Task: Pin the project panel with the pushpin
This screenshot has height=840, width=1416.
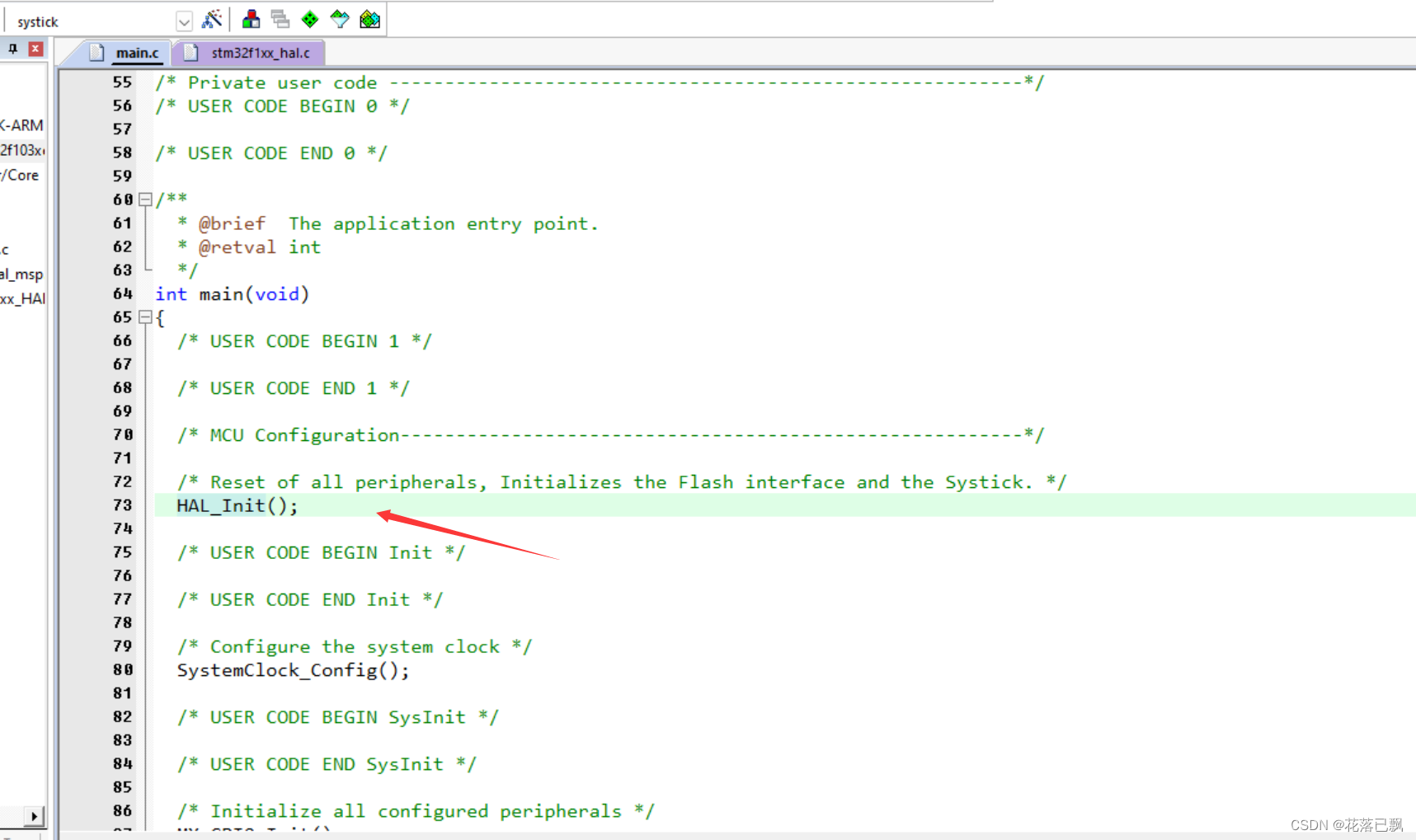Action: pos(13,49)
